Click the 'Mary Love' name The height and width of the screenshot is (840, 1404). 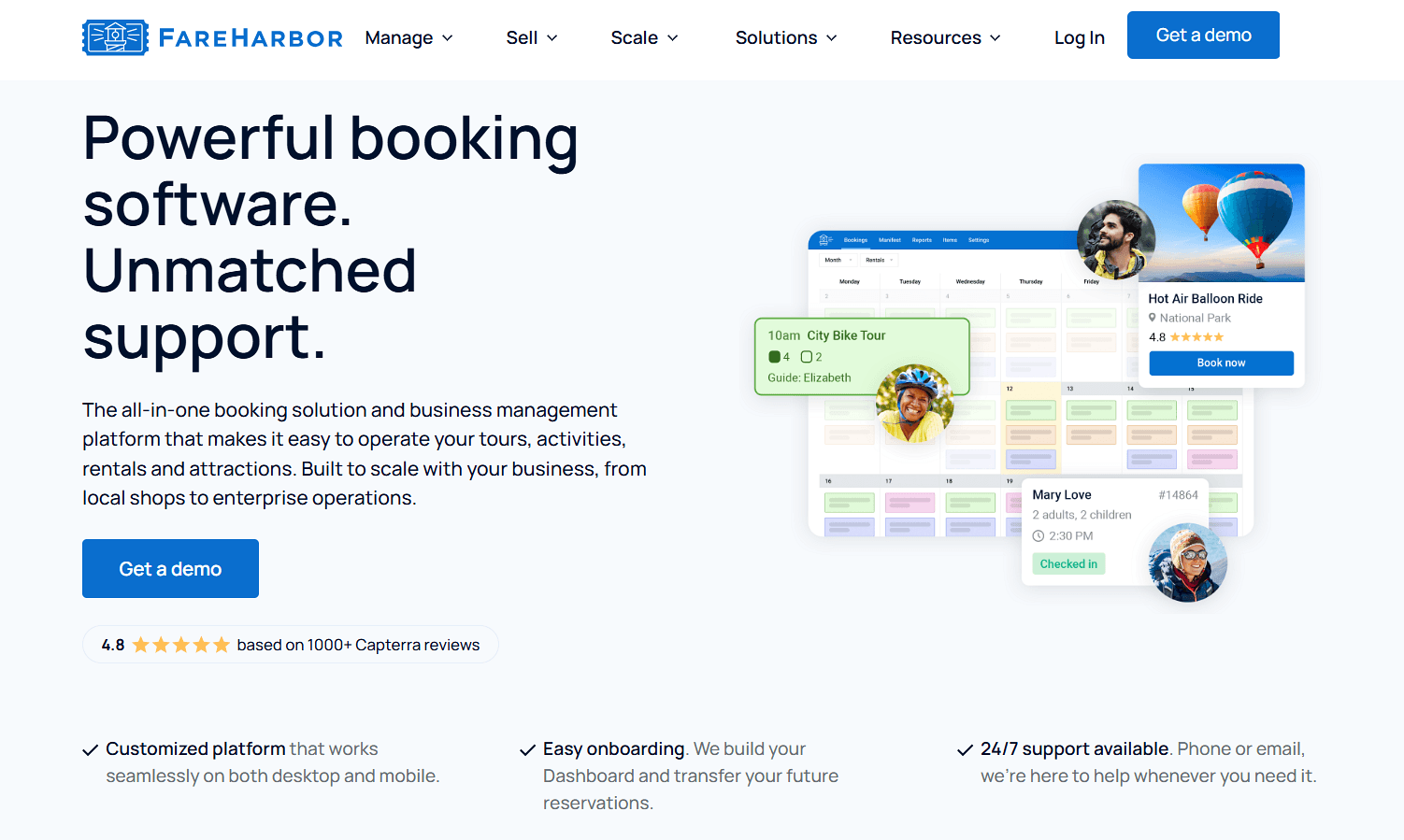tap(1062, 495)
